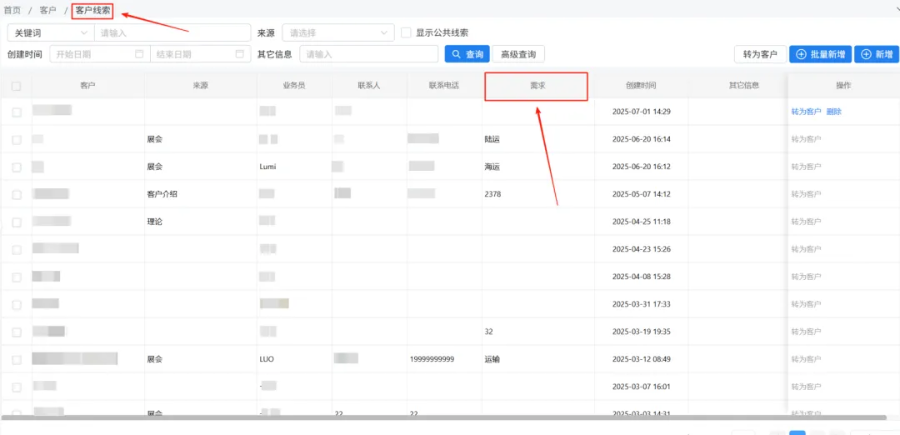Click 删除 link in the 2025-07-01 row
This screenshot has height=435, width=900.
pyautogui.click(x=833, y=112)
